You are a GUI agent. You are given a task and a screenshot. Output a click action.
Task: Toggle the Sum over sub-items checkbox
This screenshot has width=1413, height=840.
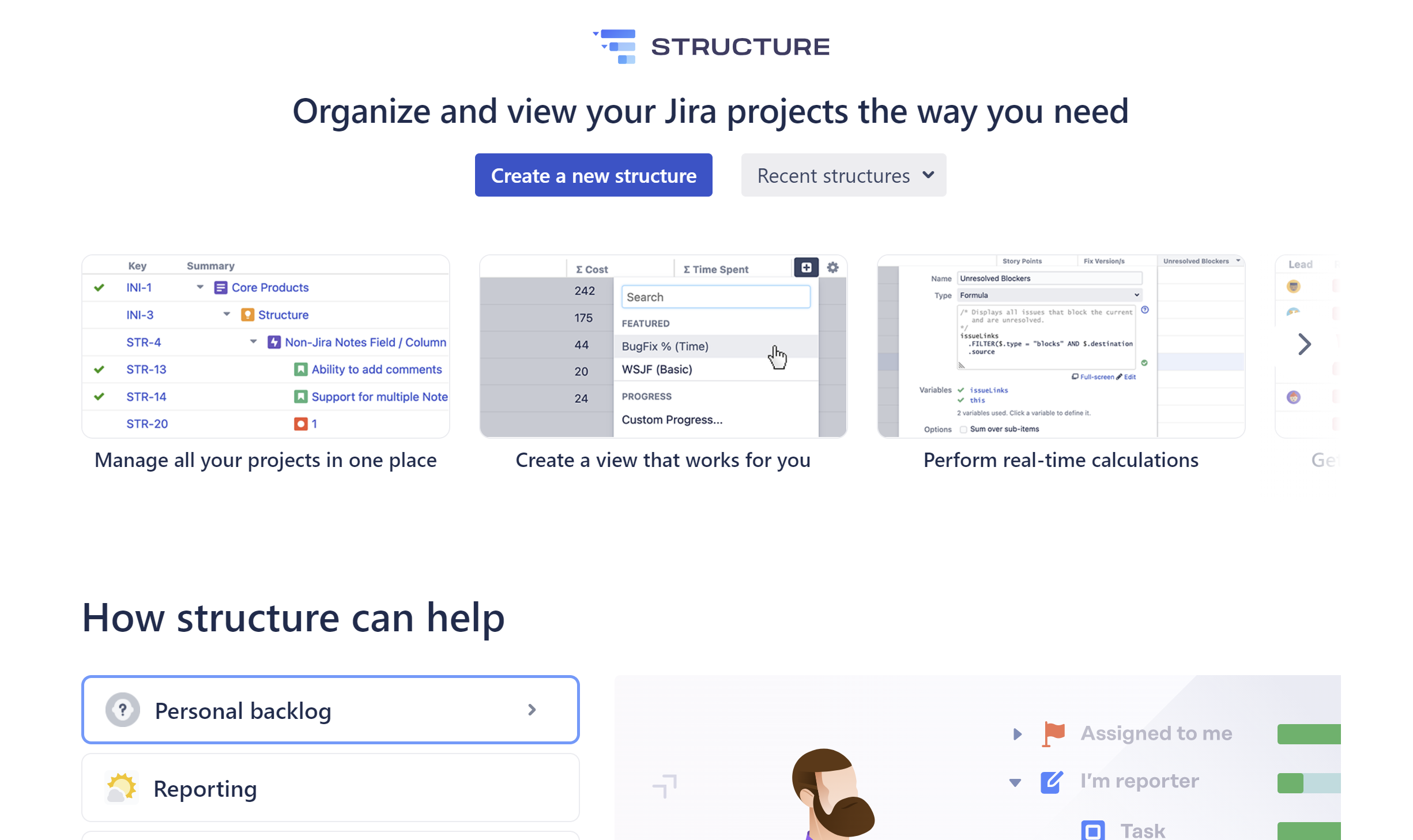click(x=963, y=429)
